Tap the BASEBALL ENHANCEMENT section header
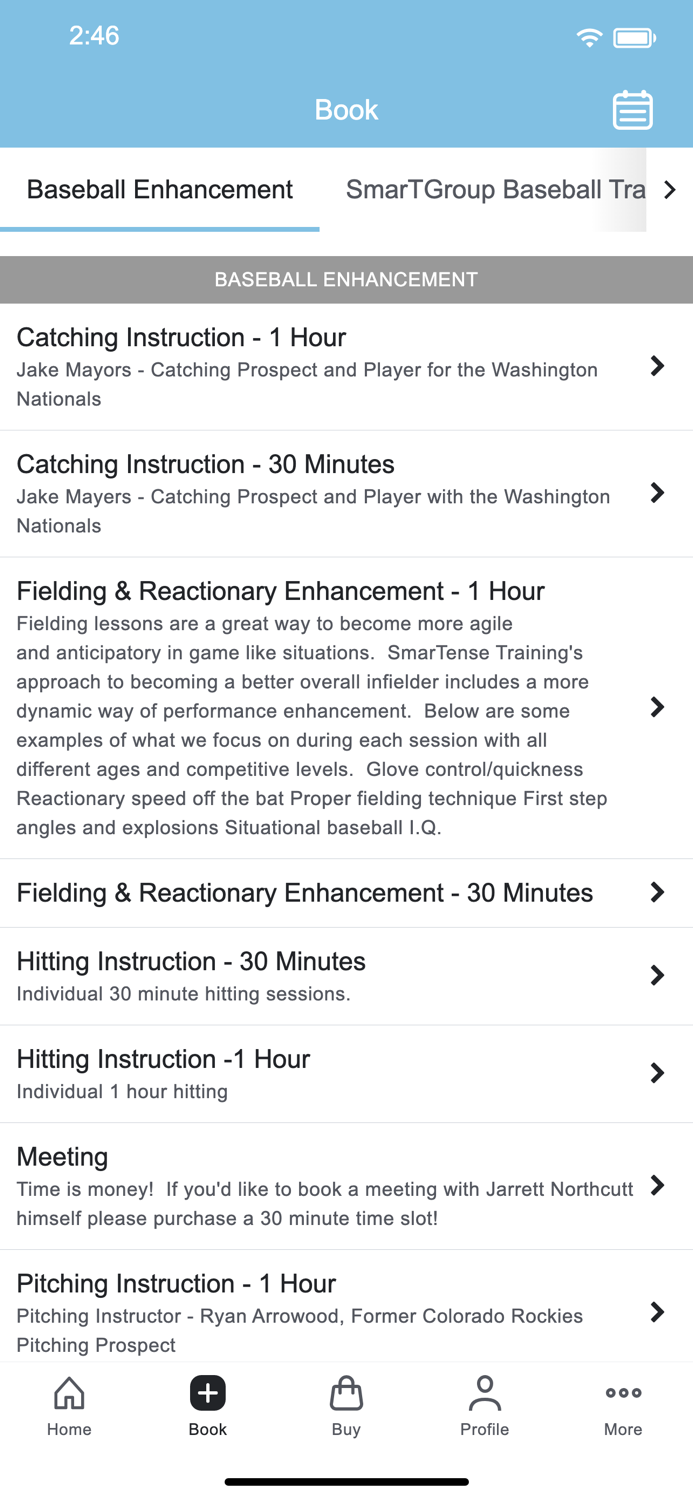Image resolution: width=693 pixels, height=1500 pixels. click(346, 279)
